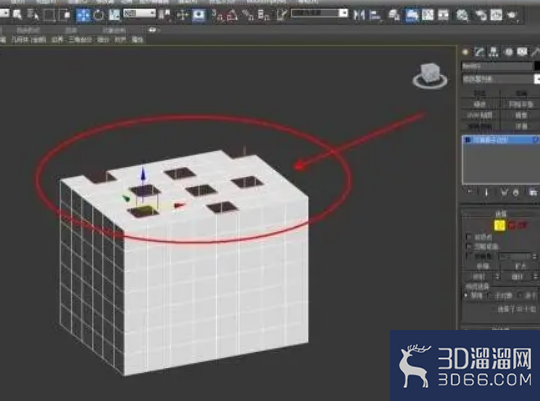The height and width of the screenshot is (401, 540).
Task: Switch to the Hierarchy command panel tab
Action: [494, 52]
